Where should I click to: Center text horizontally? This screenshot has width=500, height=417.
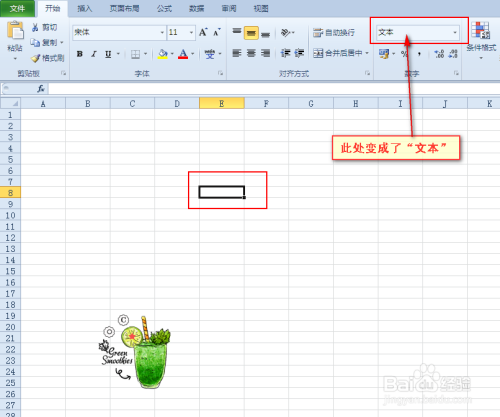[x=251, y=53]
